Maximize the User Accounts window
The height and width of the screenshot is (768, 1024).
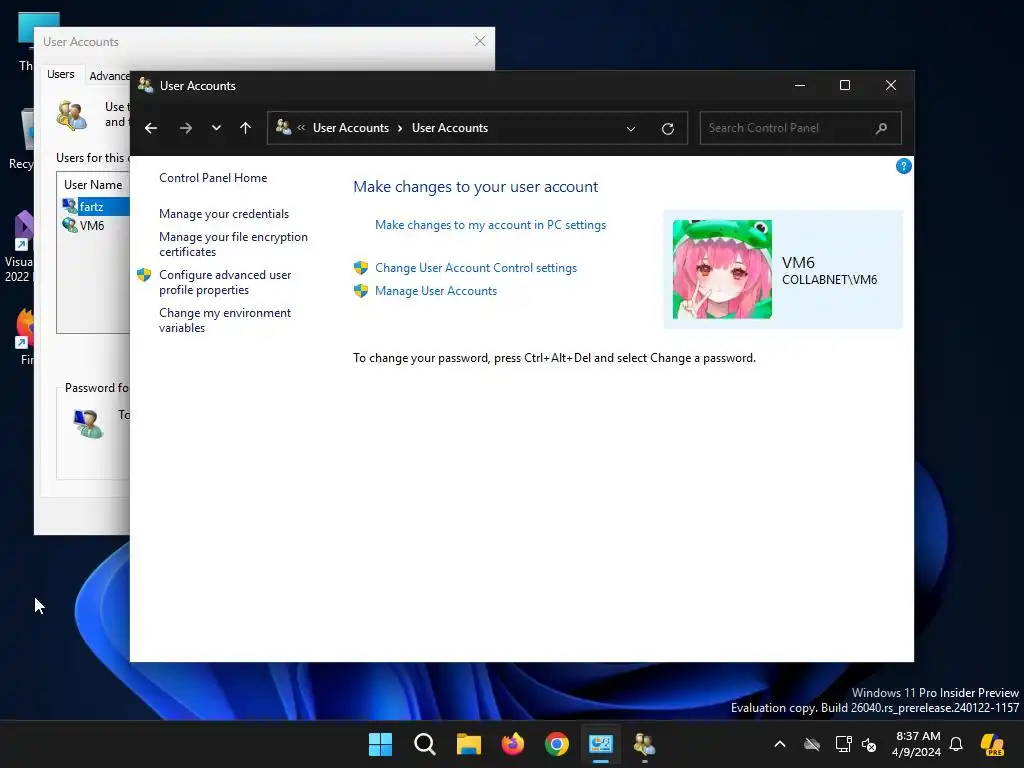(x=844, y=86)
